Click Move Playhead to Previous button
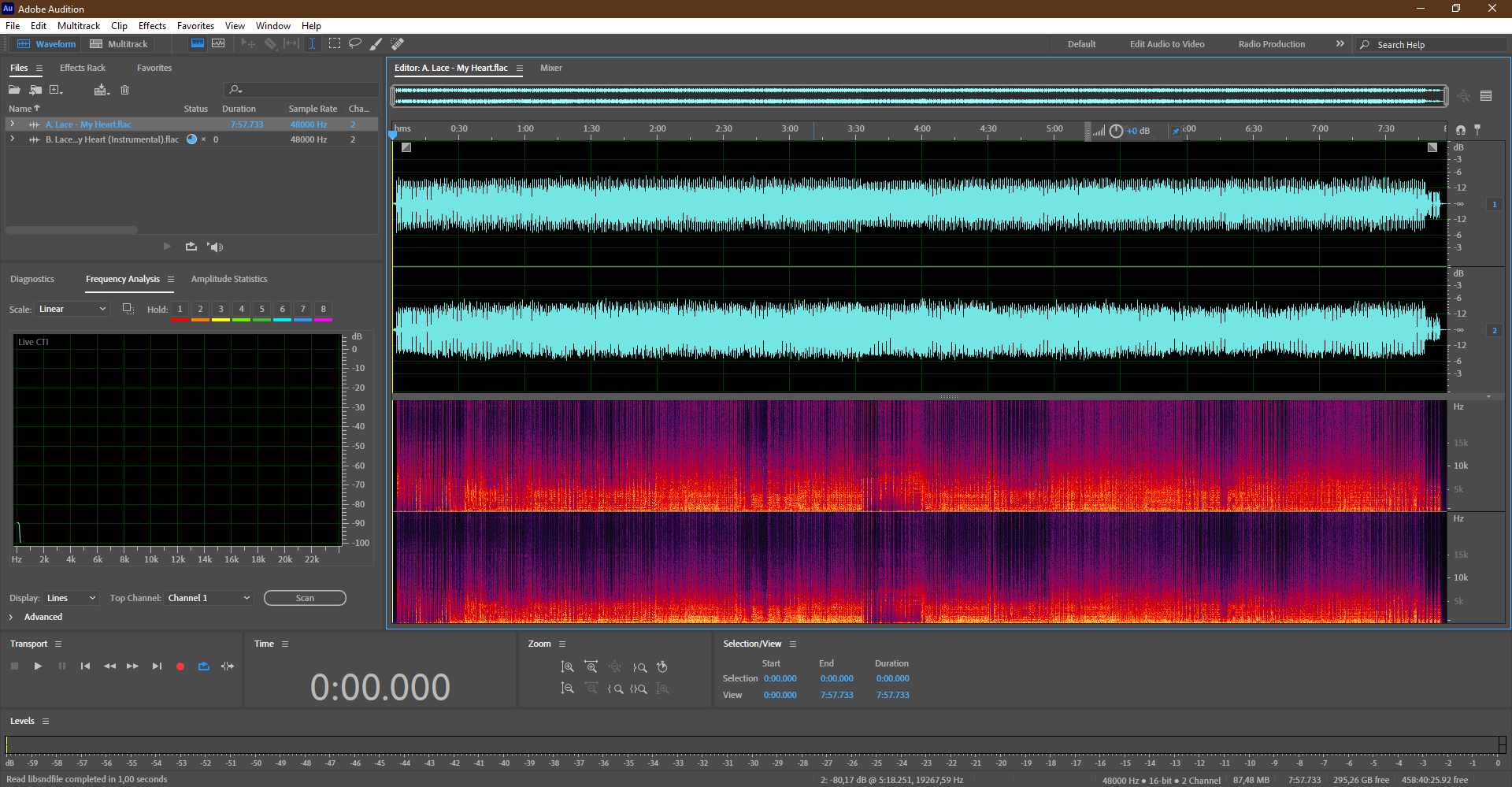Image resolution: width=1512 pixels, height=787 pixels. coord(85,666)
